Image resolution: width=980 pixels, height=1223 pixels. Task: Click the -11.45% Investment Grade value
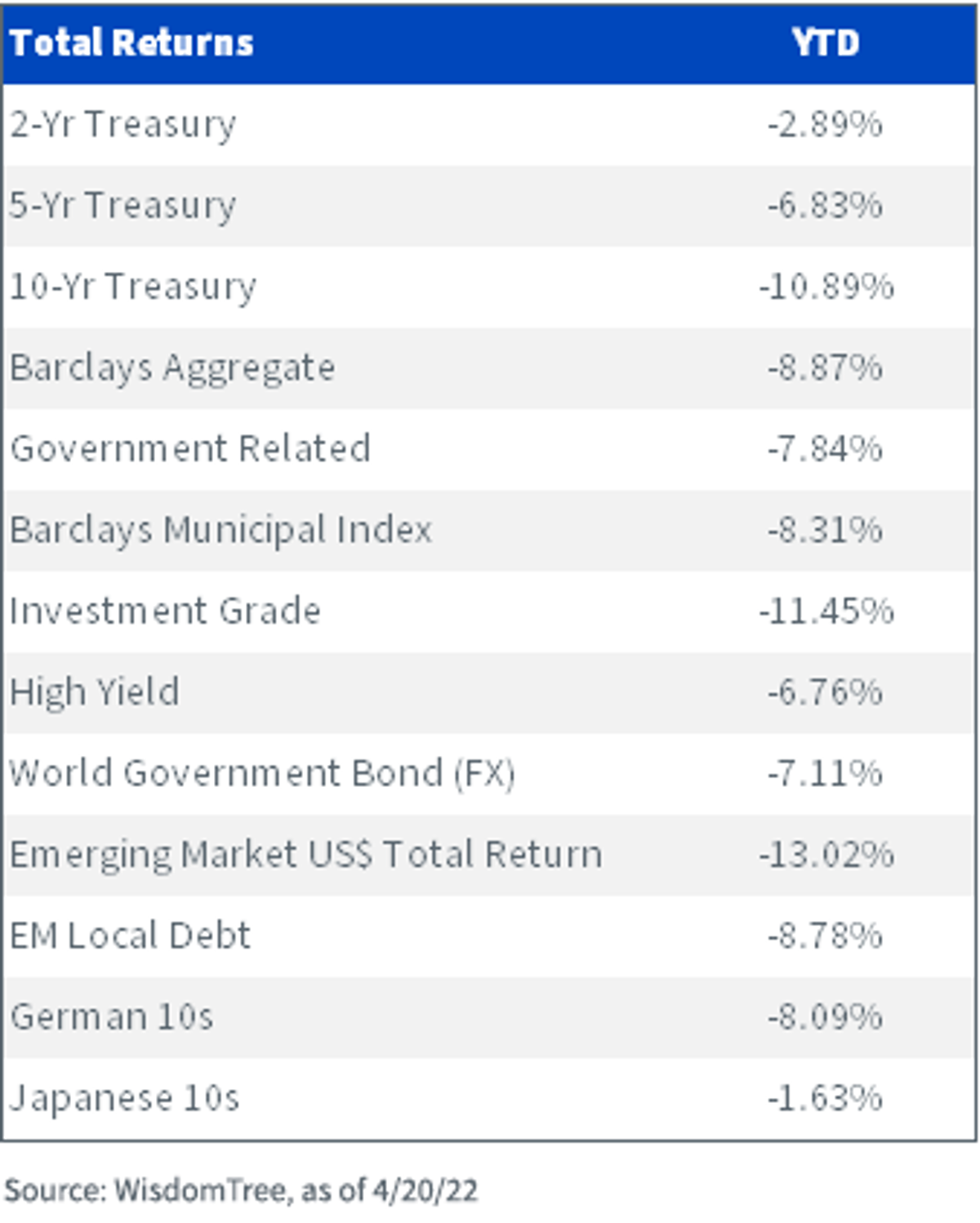(826, 611)
